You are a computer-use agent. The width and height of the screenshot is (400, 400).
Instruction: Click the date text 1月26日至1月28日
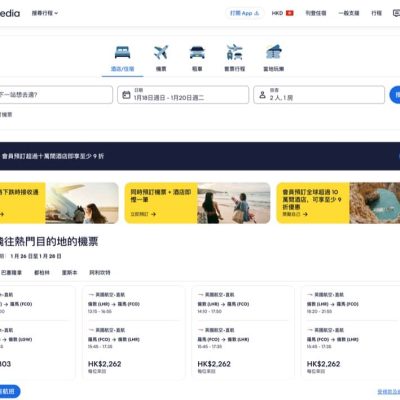click(x=36, y=256)
